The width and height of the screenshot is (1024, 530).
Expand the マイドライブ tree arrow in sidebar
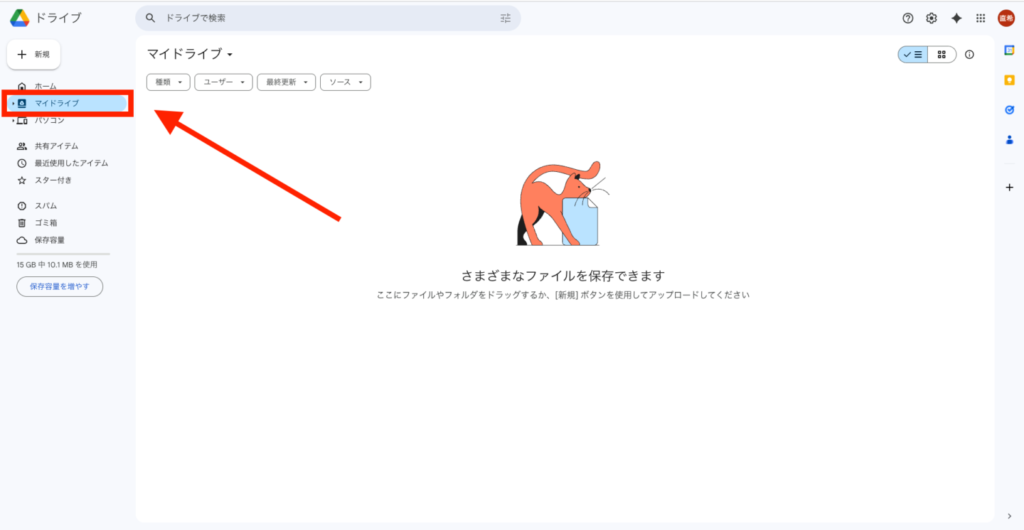(12, 103)
